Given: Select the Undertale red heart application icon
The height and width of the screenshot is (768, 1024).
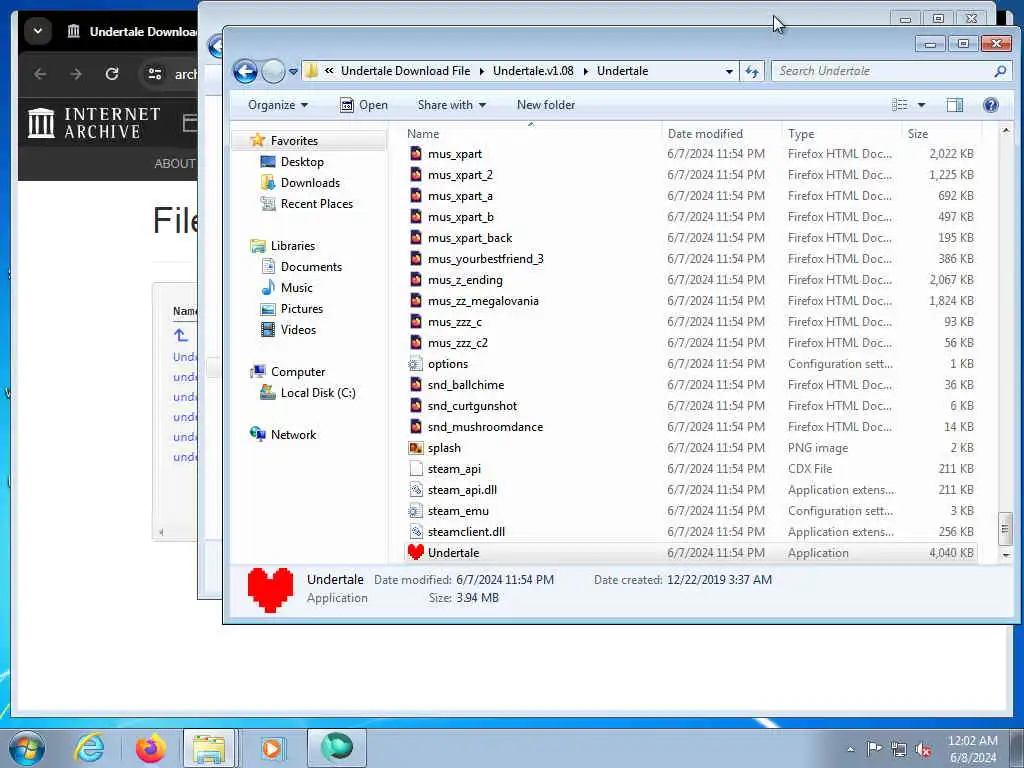Looking at the screenshot, I should [x=415, y=552].
